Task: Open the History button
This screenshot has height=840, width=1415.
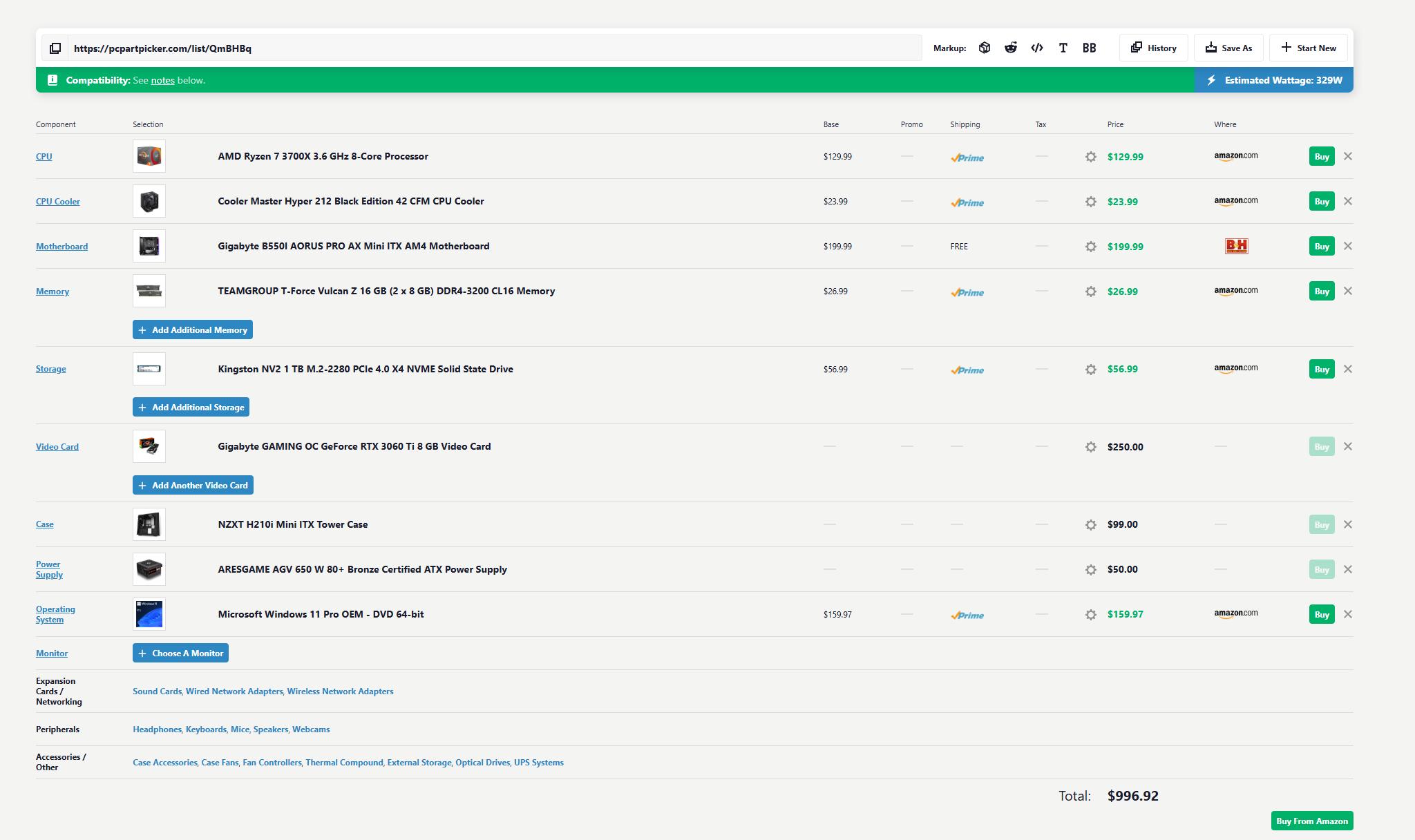Action: pos(1153,48)
